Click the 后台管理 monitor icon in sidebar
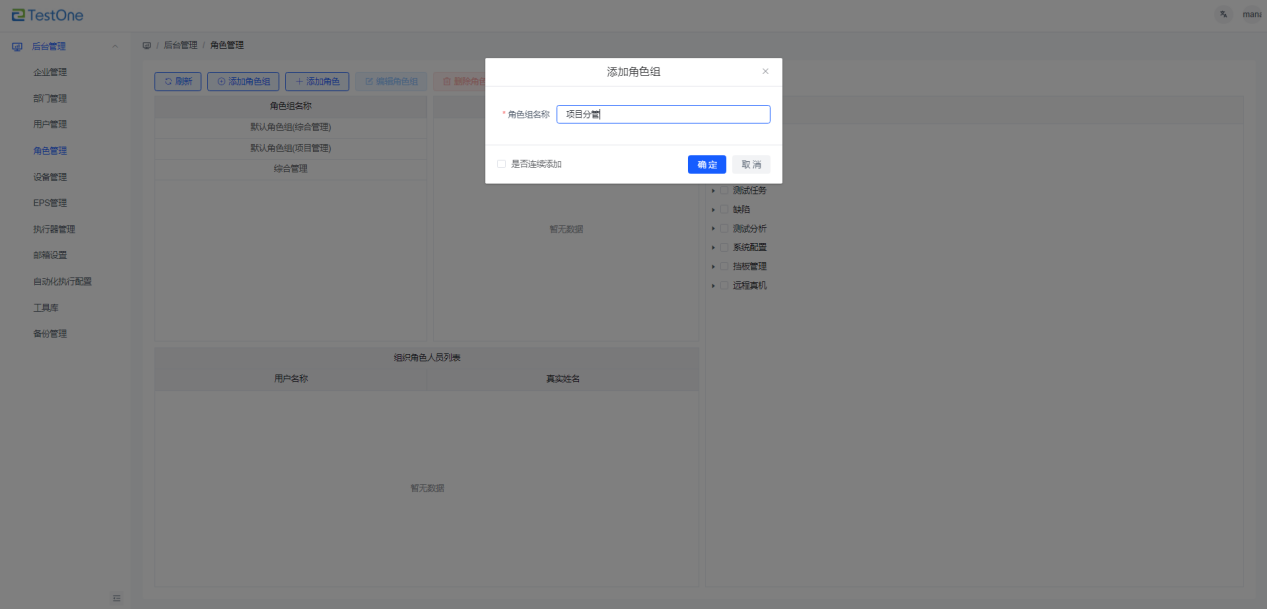Screen dimensions: 1267x609 coord(17,46)
